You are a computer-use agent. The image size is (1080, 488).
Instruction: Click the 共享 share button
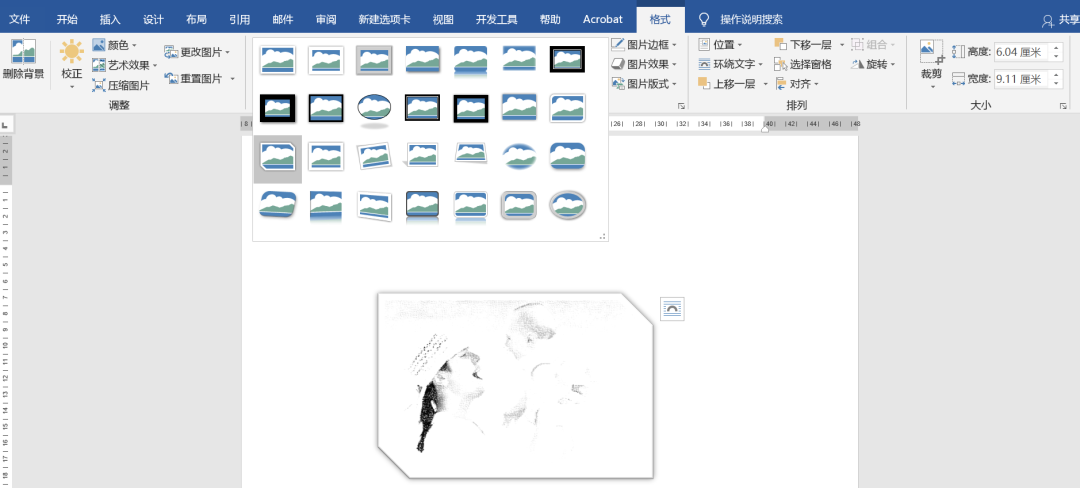point(1059,20)
